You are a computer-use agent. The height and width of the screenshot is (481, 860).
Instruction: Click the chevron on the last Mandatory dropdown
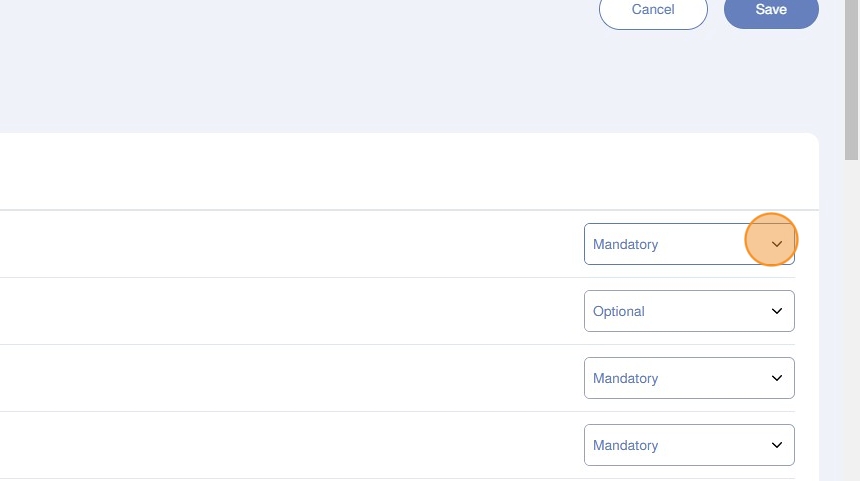point(777,445)
